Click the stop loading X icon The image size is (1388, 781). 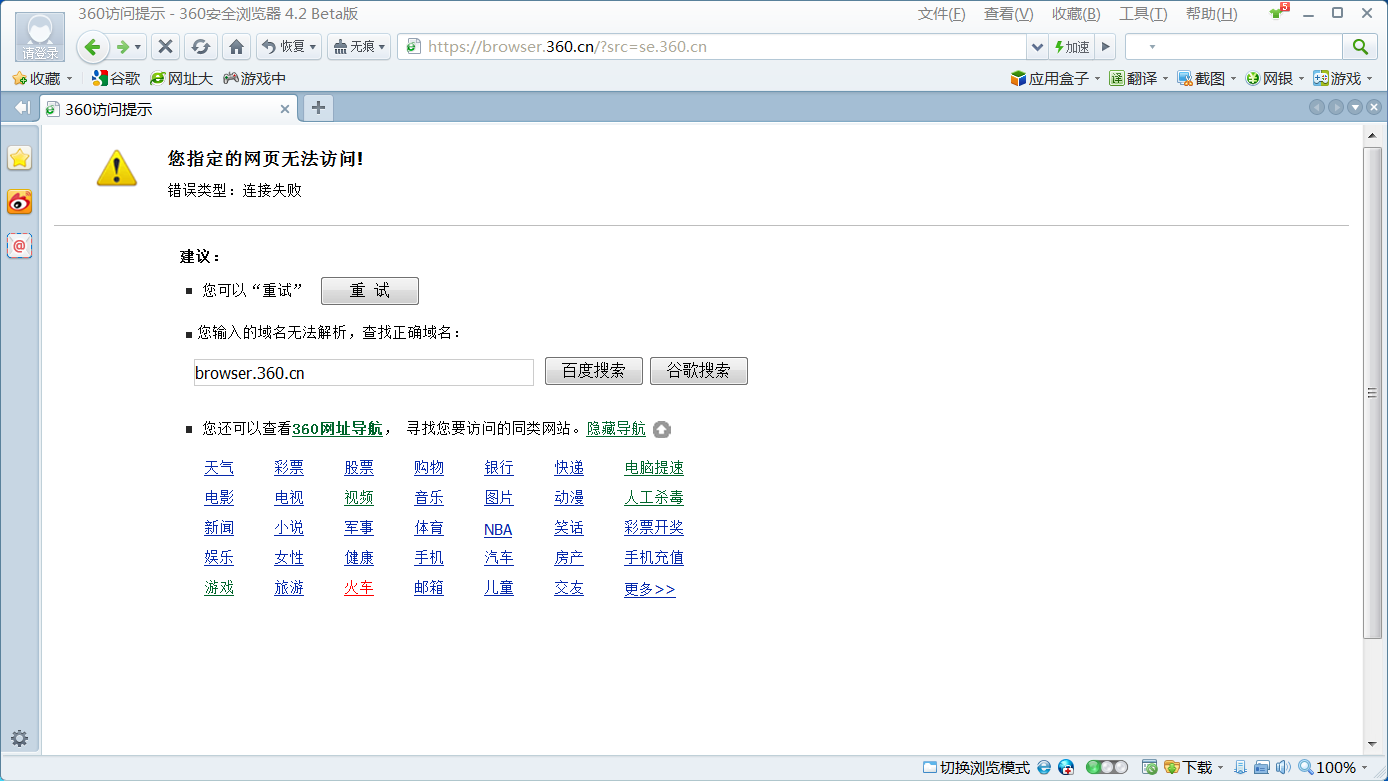pos(166,47)
